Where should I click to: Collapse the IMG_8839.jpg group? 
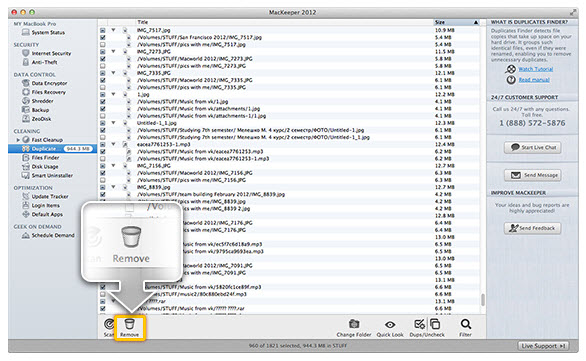coord(113,187)
